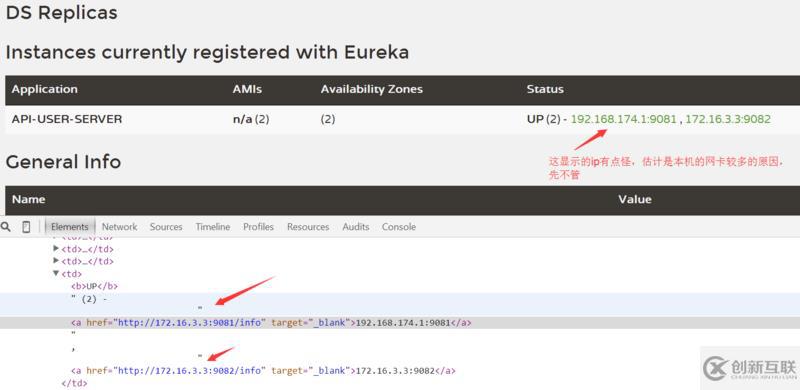Click the DevTools search magnifier icon
Screen dimensions: 800x390
(6, 227)
